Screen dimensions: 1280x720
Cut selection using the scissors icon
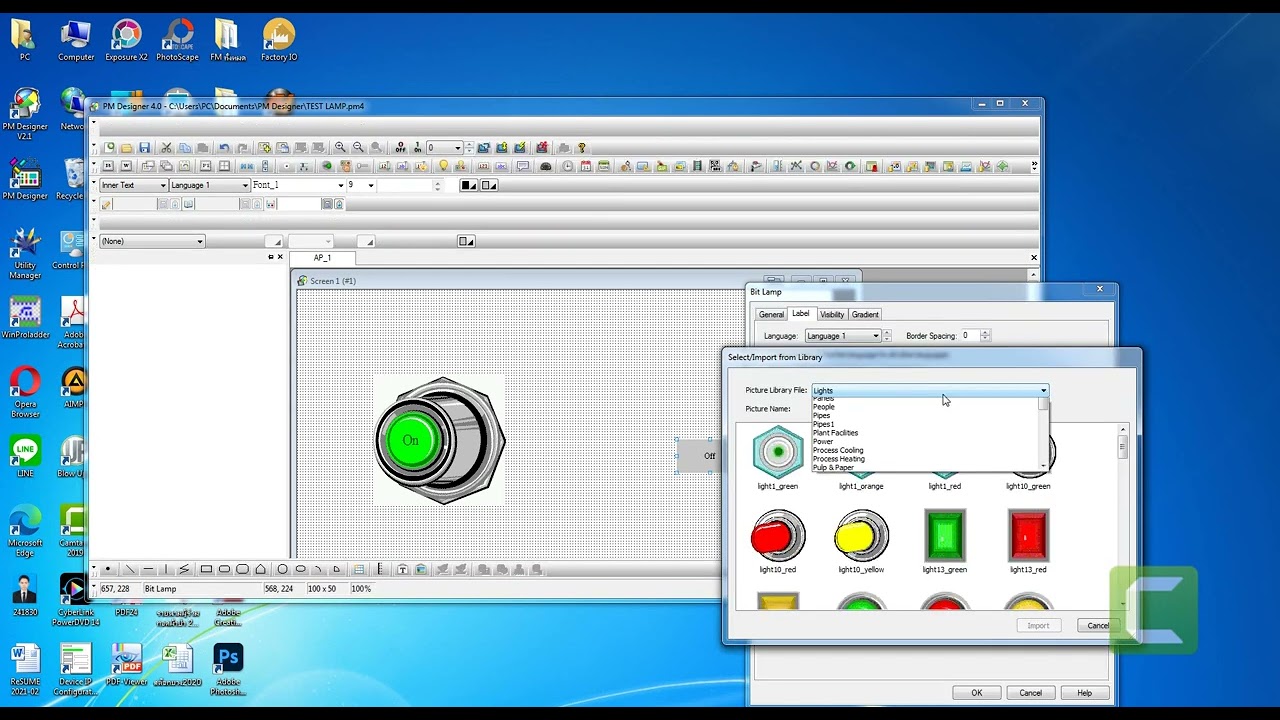pos(167,148)
